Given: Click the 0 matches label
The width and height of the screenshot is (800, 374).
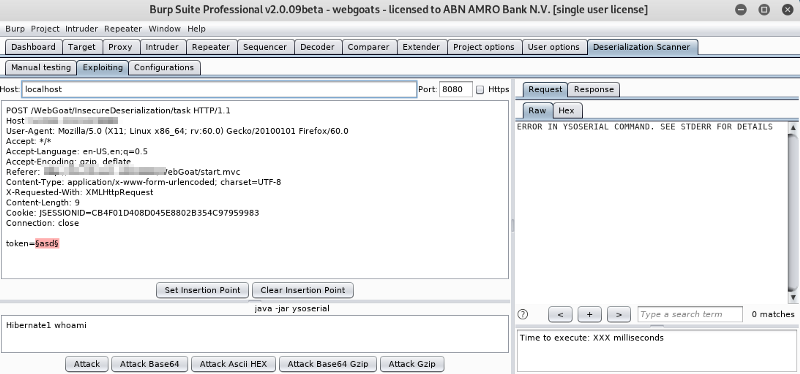Looking at the screenshot, I should tap(772, 314).
